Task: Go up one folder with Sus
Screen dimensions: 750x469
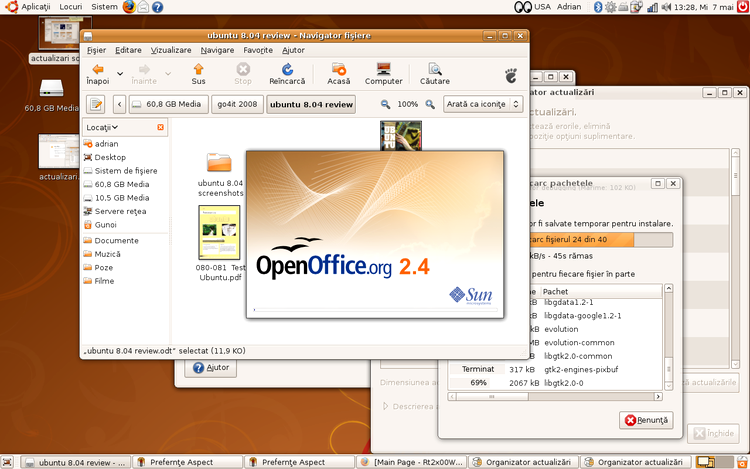Action: click(199, 73)
